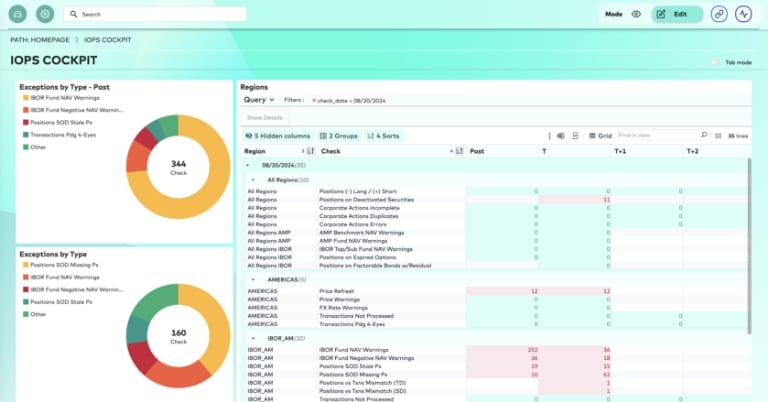Click the home icon in top bar
This screenshot has height=402, width=768.
click(x=17, y=14)
